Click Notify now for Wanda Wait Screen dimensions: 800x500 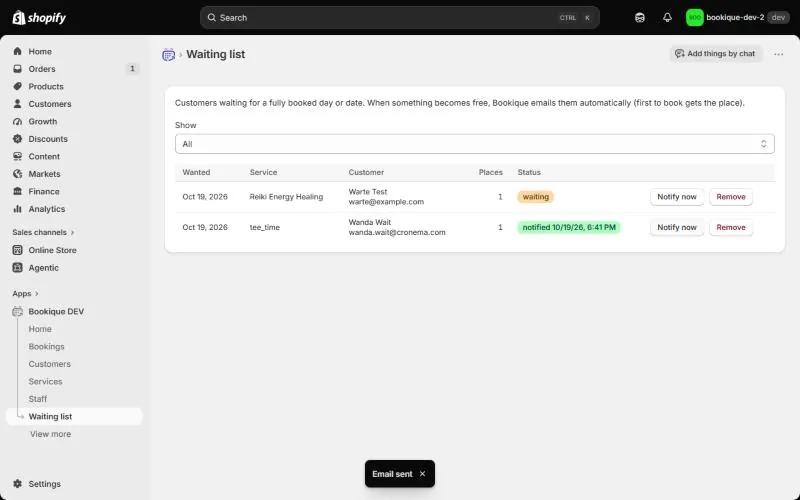[677, 228]
